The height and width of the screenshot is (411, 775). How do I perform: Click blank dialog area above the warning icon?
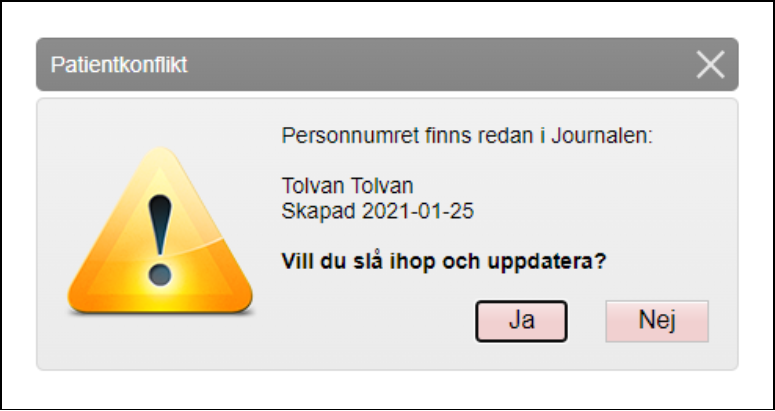click(x=159, y=118)
